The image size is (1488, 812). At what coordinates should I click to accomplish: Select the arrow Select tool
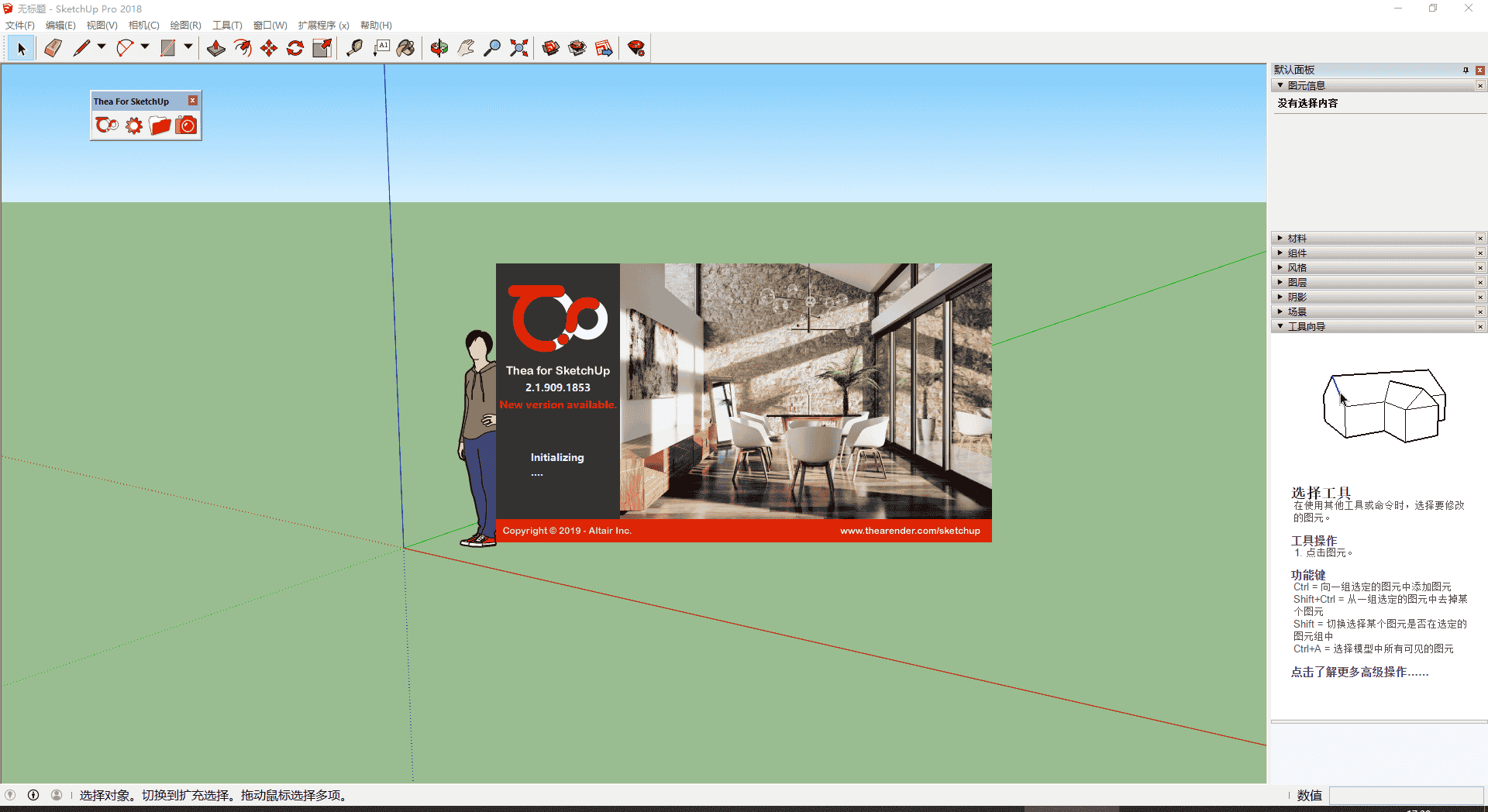pyautogui.click(x=22, y=49)
